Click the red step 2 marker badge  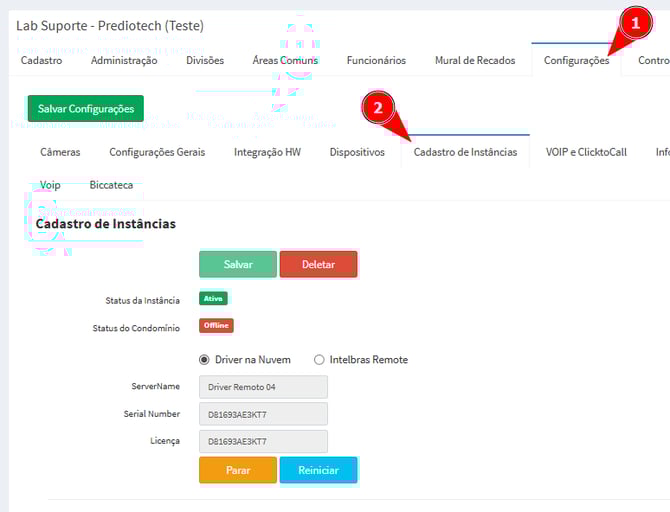click(375, 109)
